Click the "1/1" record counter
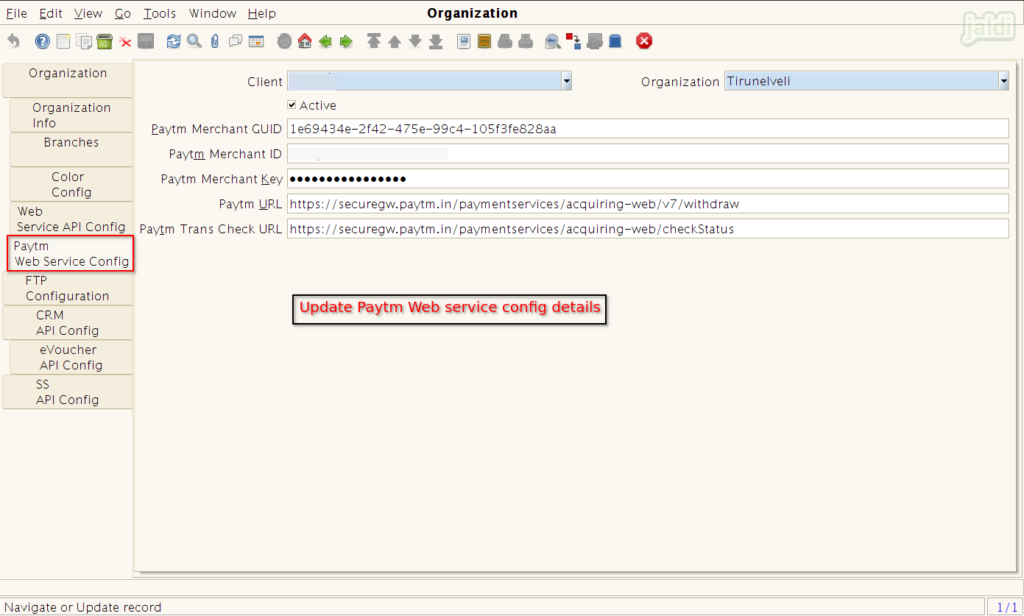Screen dimensions: 1024x616 coord(1007,607)
